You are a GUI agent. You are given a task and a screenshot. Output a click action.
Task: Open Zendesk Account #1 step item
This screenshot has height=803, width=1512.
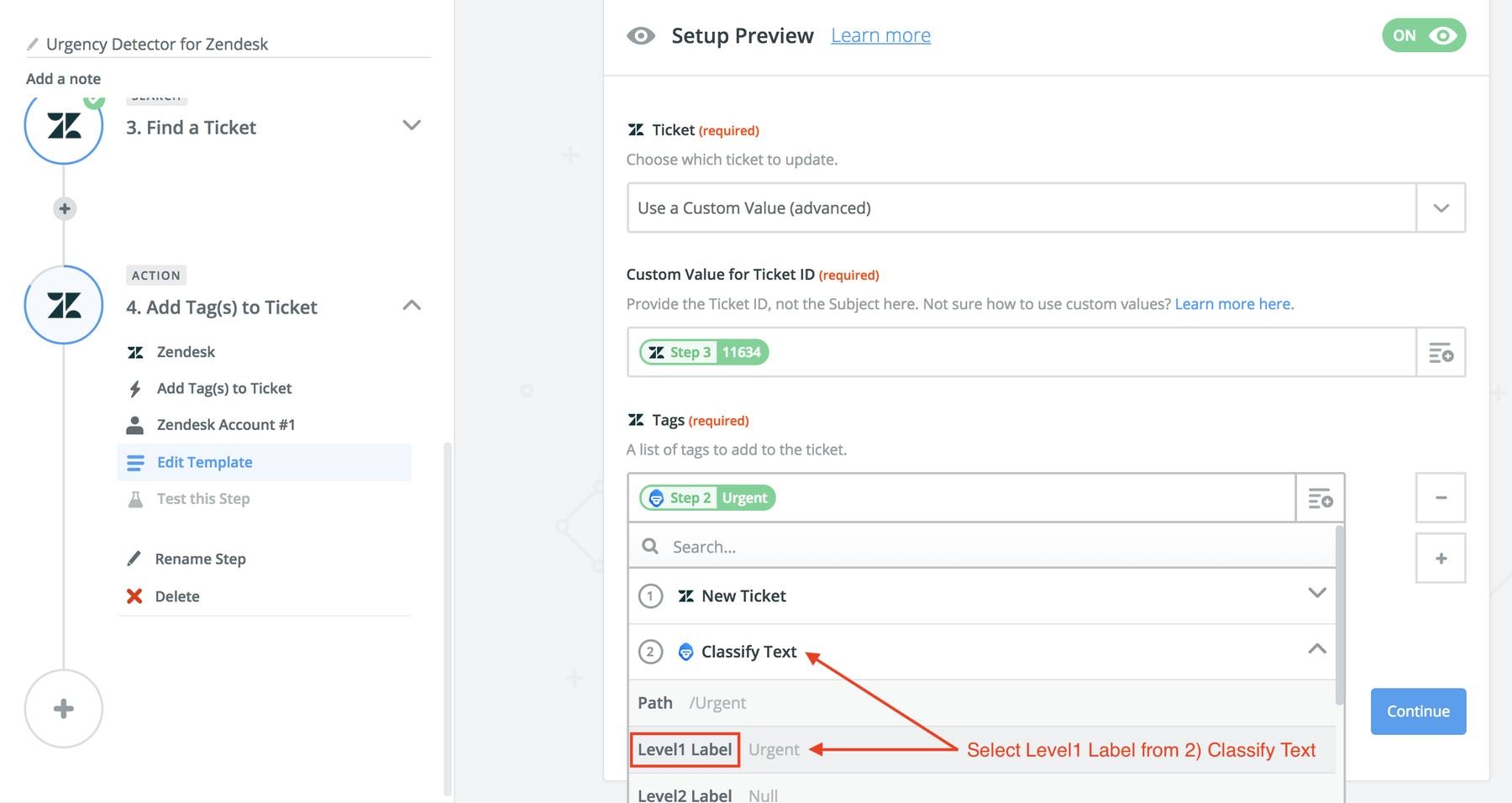coord(226,425)
